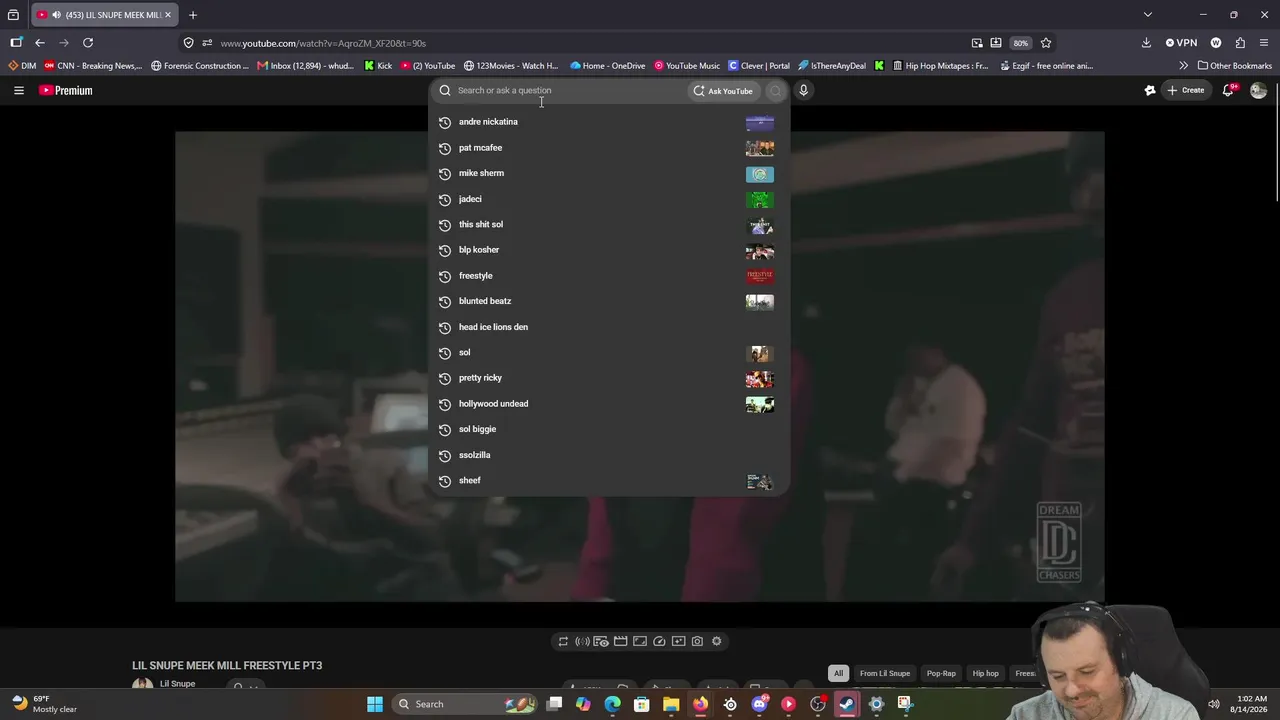
Task: Open the CNN Breaking News bookmark
Action: coord(93,66)
